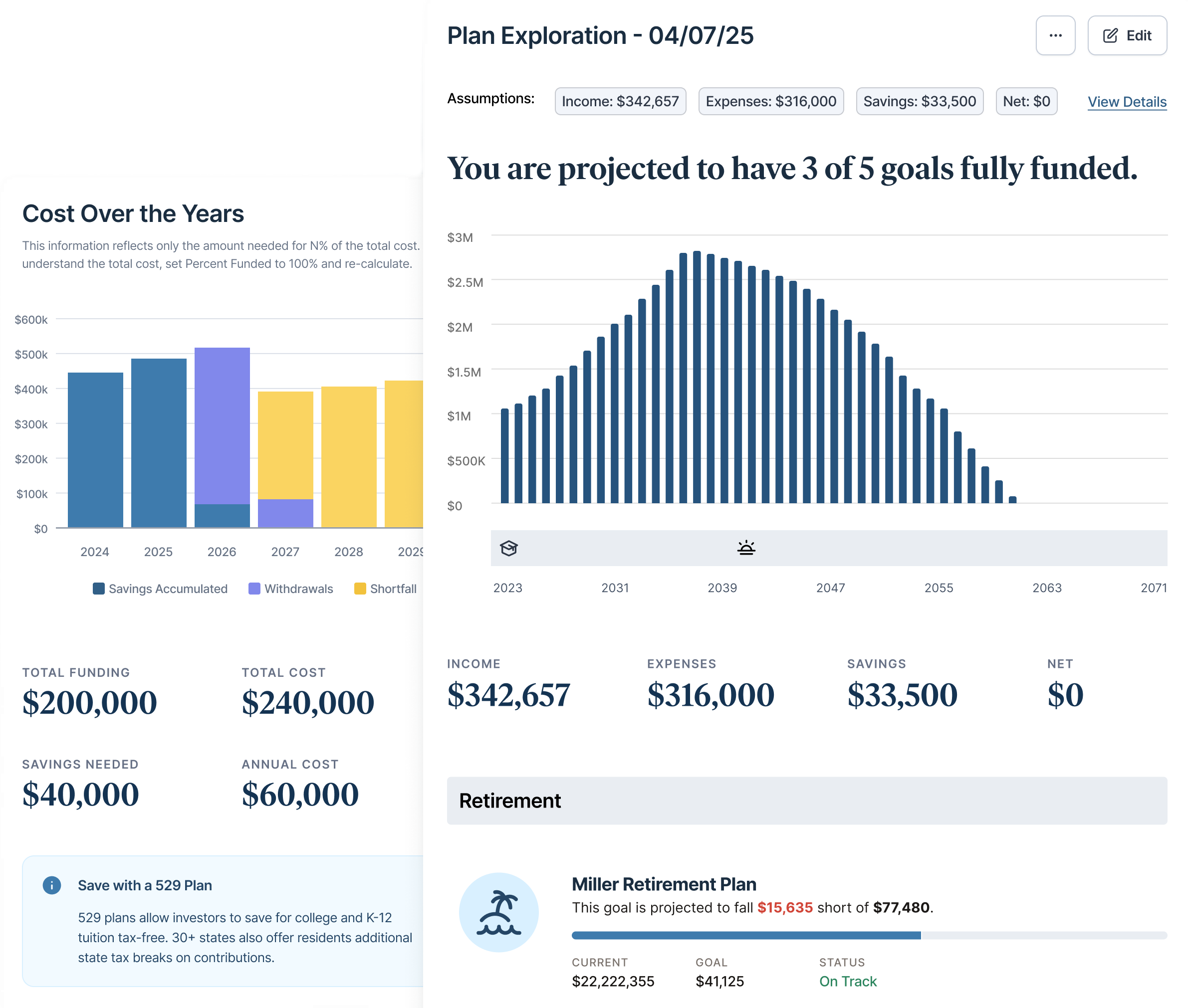
Task: Click the 2039 label on projection axis
Action: 722,588
